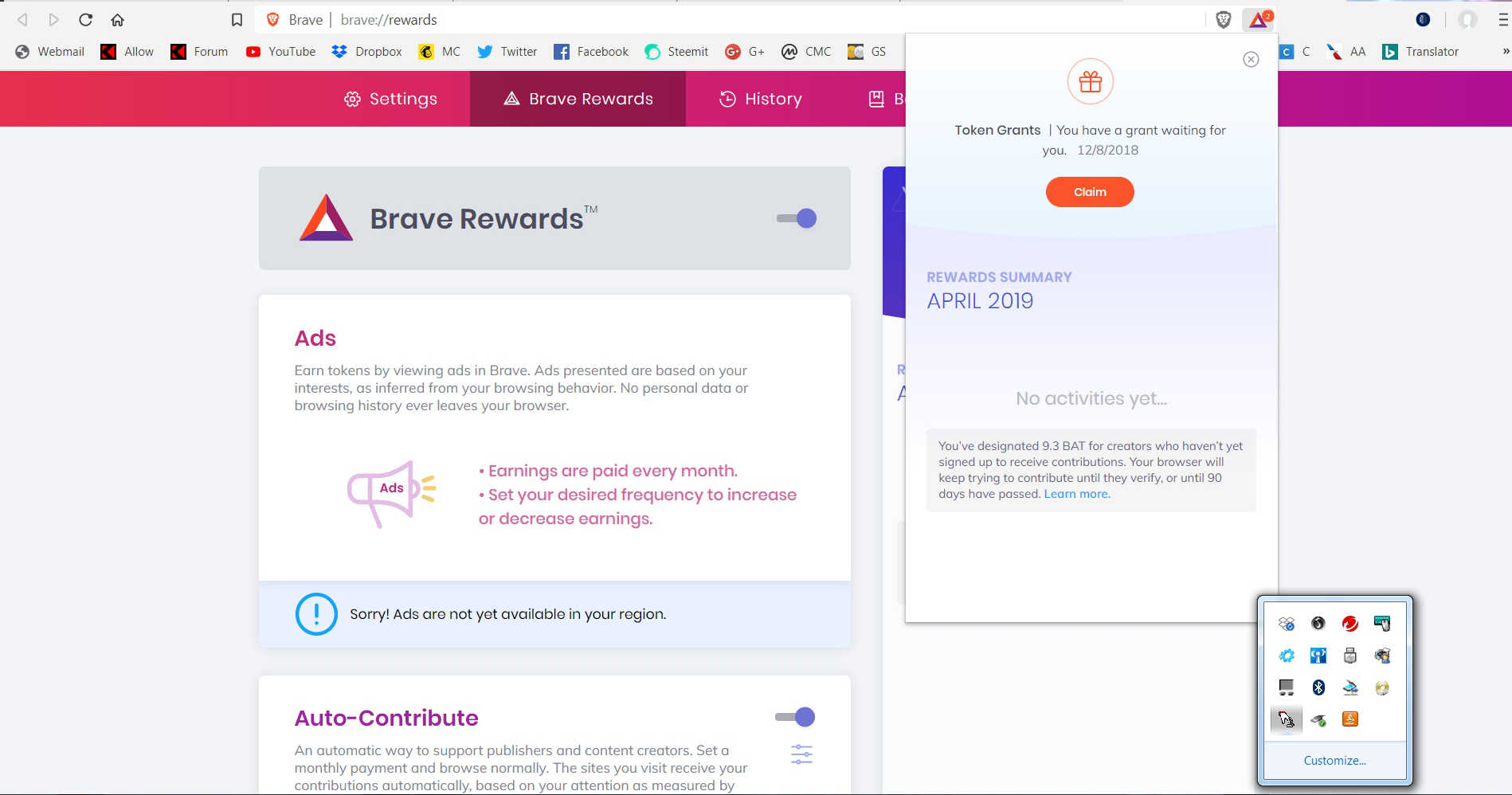Screen dimensions: 1512x795
Task: Click the grant date '12/8/2018'
Action: (x=1107, y=151)
